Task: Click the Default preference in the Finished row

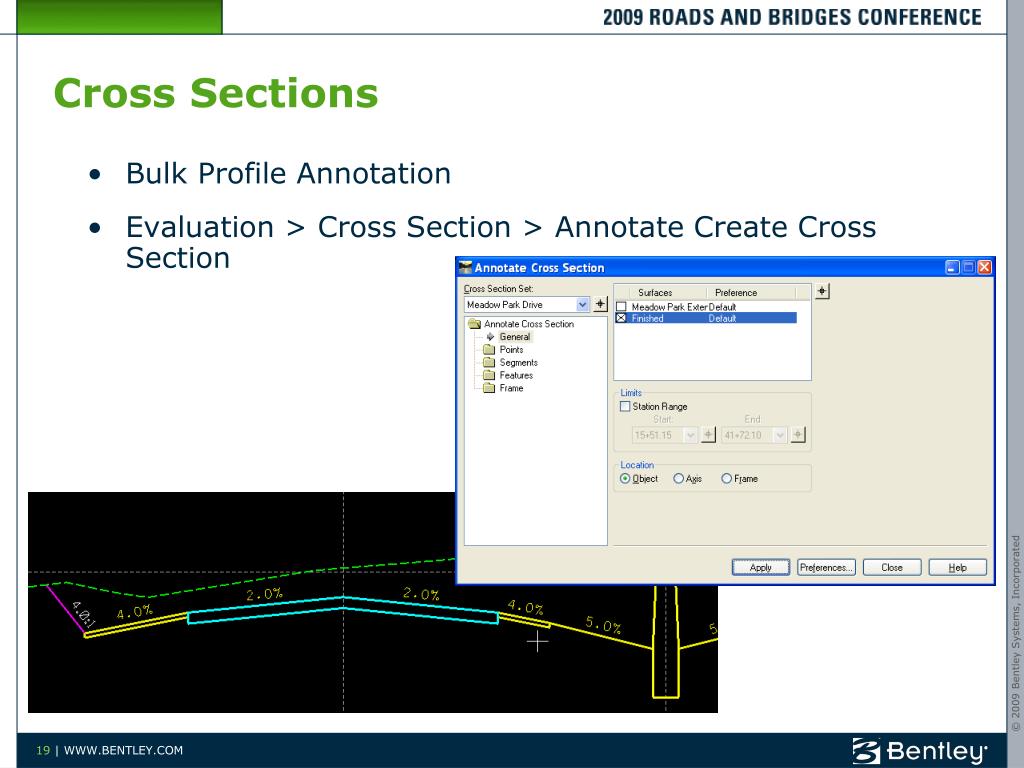Action: pos(722,318)
